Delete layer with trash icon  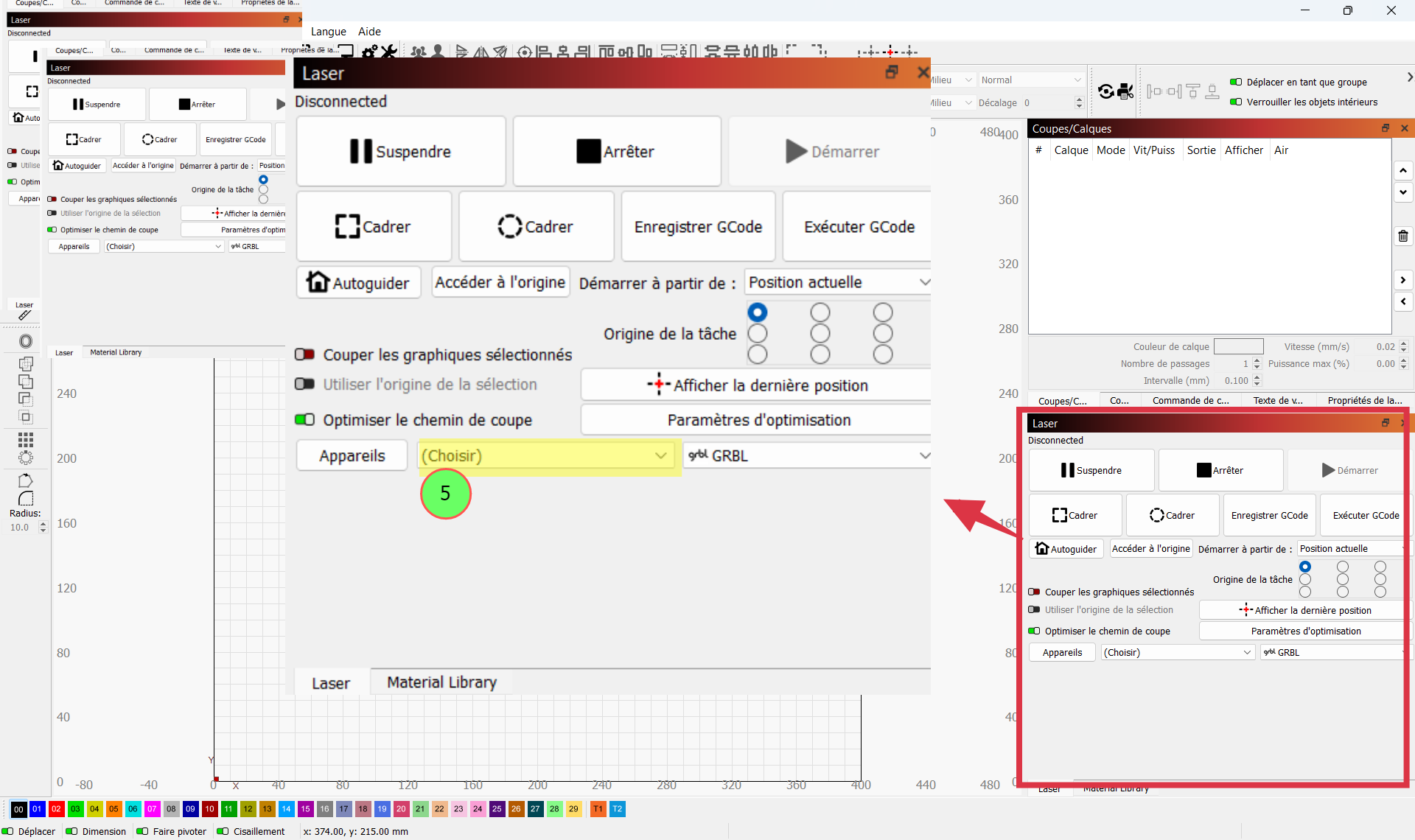tap(1402, 236)
